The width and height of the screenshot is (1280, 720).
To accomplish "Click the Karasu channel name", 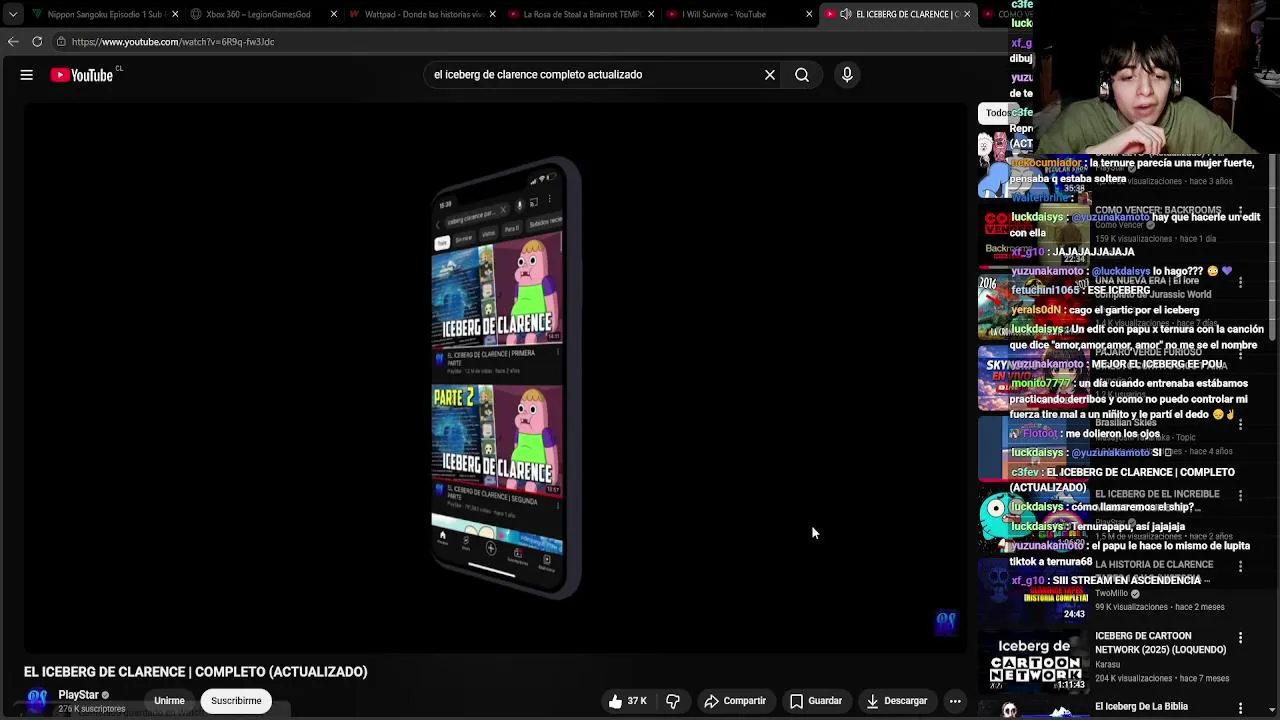I will tap(1107, 664).
